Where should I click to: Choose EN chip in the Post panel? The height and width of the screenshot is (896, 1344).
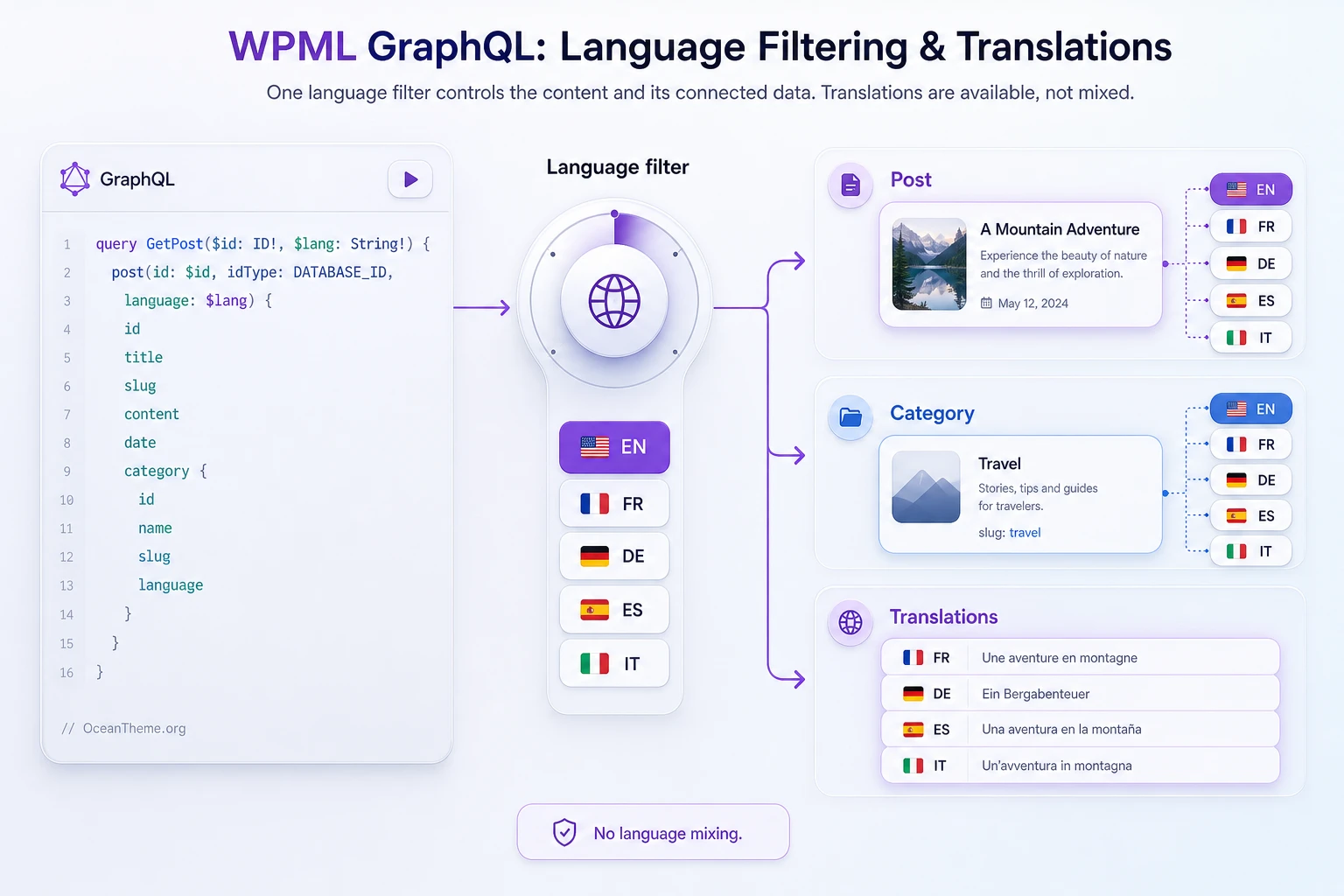[x=1250, y=189]
